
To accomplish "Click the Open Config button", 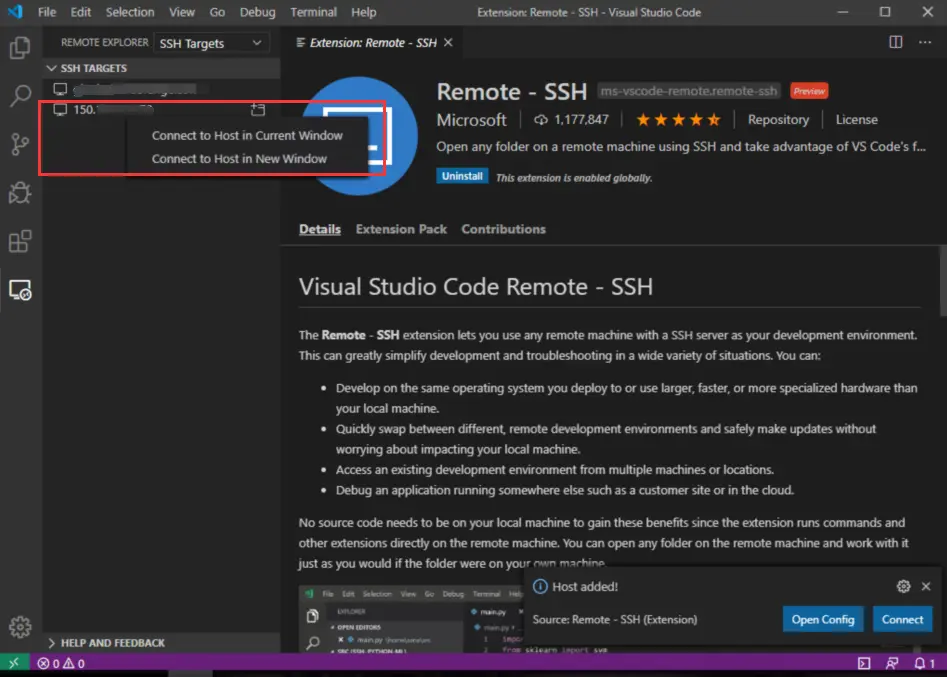I will 823,619.
